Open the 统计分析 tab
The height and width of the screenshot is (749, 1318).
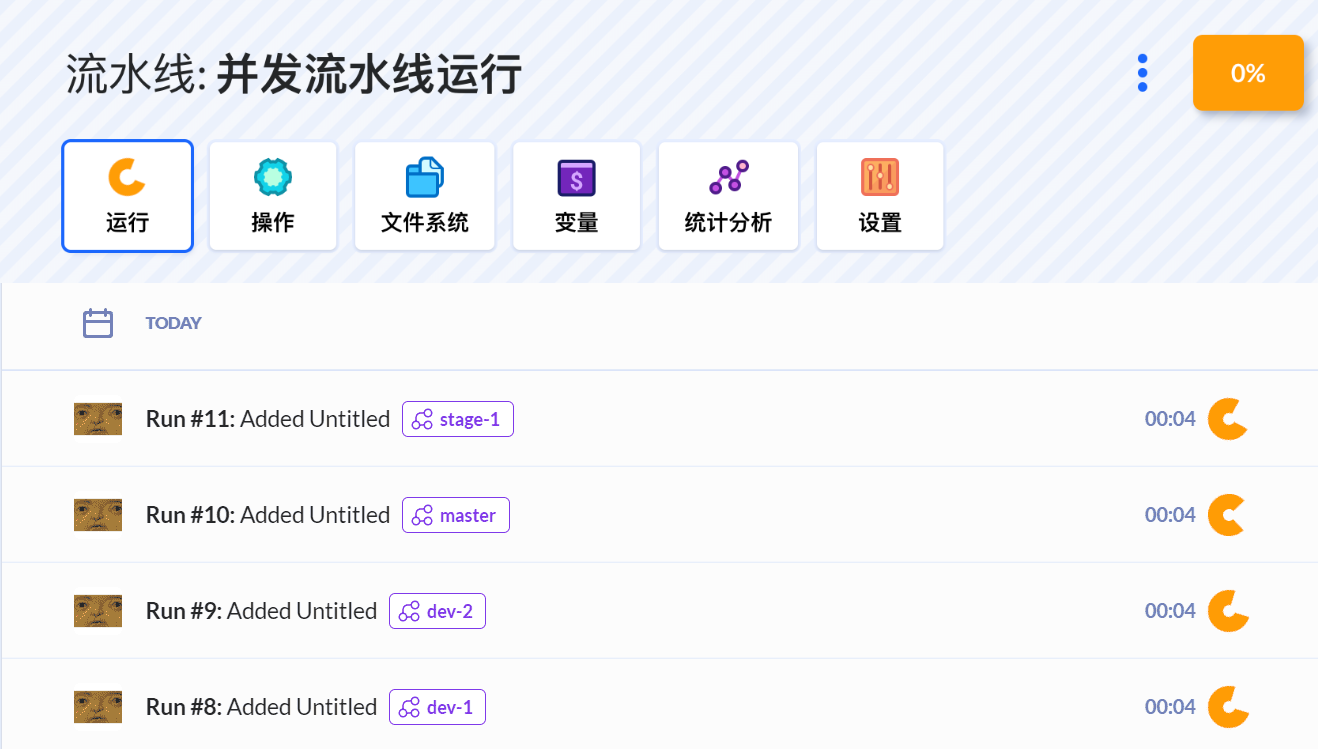point(728,196)
